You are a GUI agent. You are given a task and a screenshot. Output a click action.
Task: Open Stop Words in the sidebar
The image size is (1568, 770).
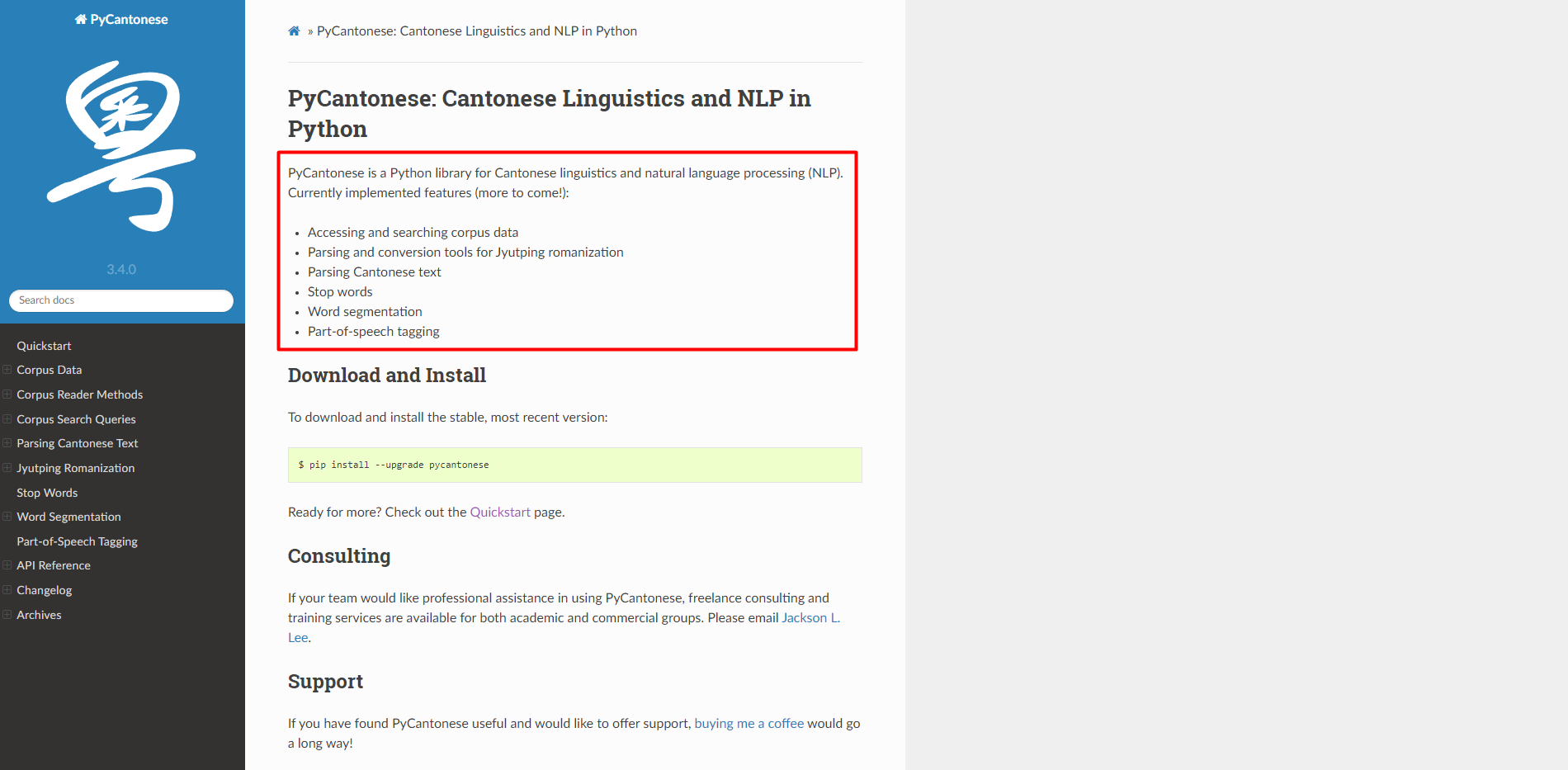click(x=47, y=493)
